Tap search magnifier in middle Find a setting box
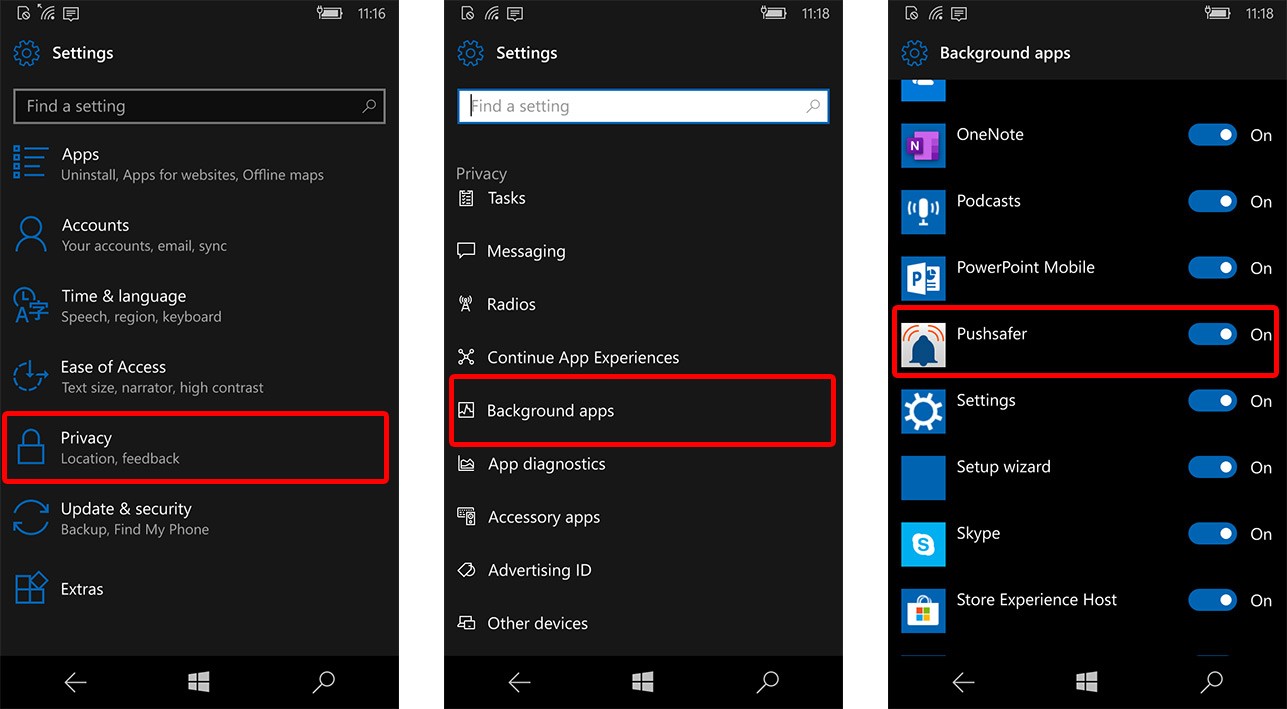The image size is (1287, 709). (813, 106)
